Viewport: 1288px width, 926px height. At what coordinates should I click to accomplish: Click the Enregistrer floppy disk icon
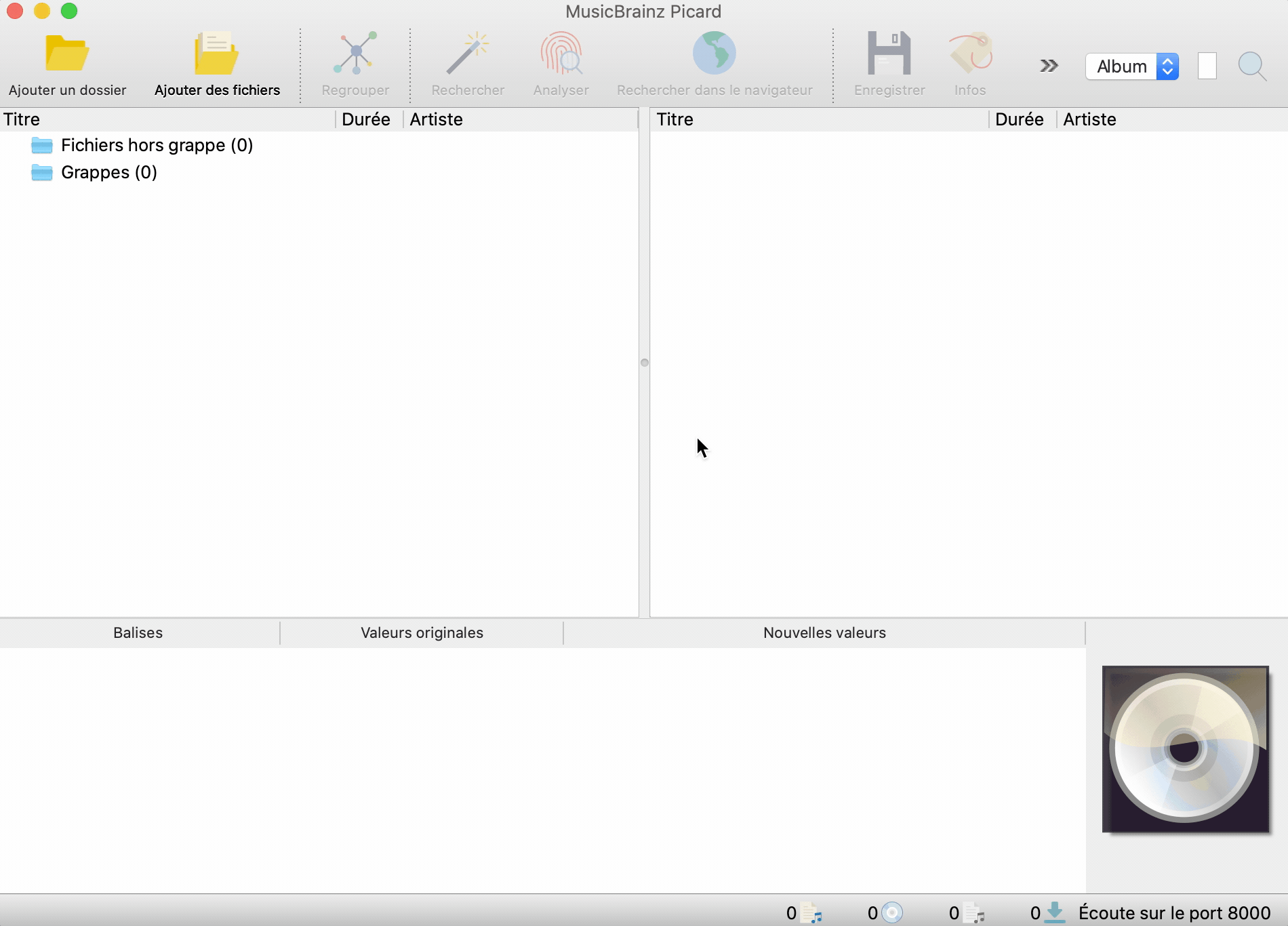coord(889,53)
